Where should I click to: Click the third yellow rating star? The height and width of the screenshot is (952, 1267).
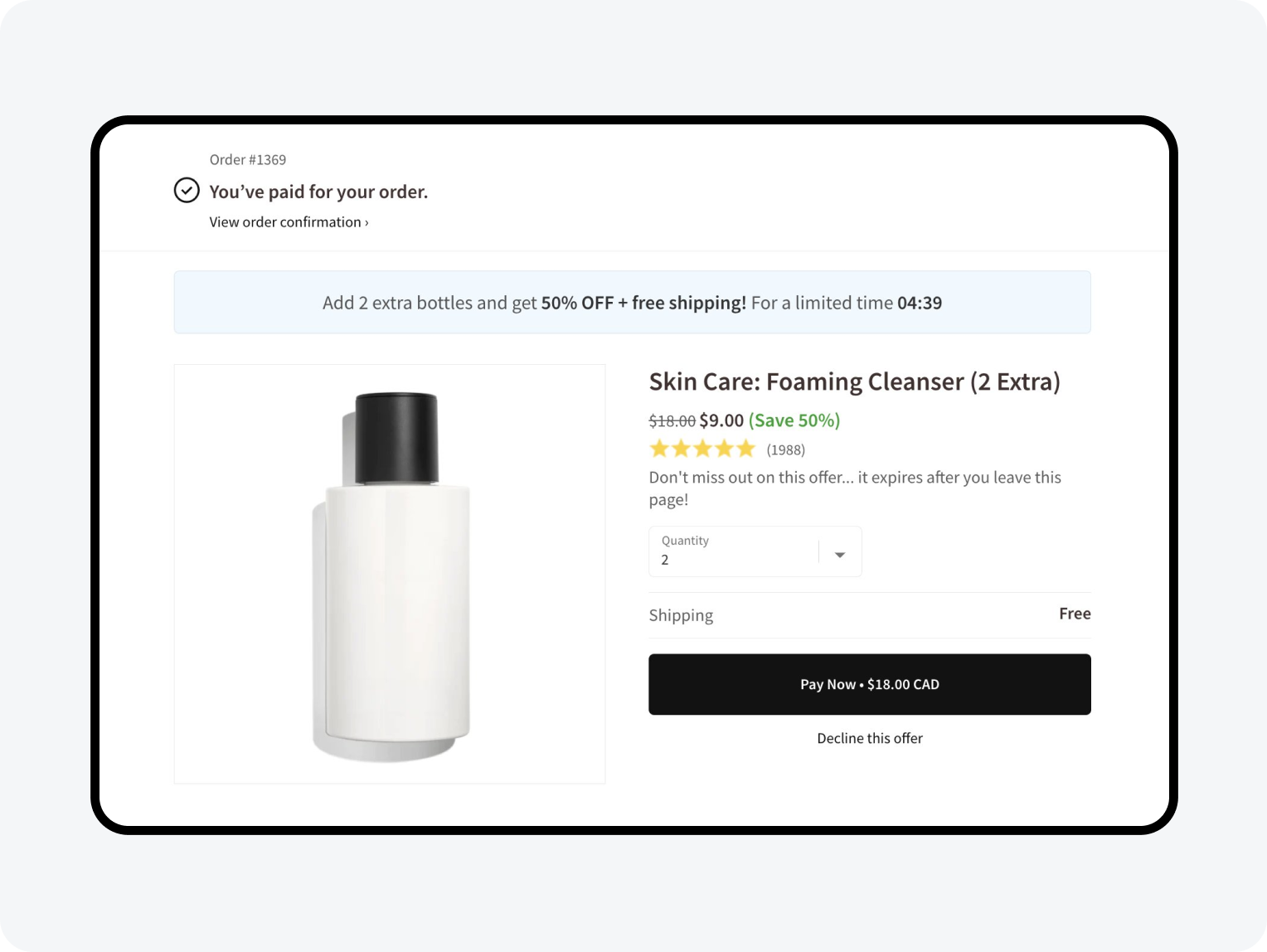pos(702,449)
